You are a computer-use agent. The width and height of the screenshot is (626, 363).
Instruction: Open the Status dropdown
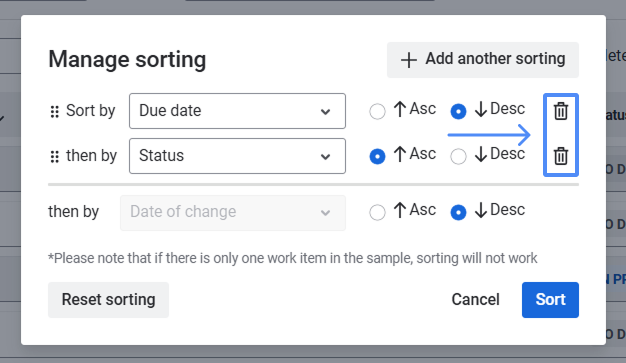click(237, 156)
